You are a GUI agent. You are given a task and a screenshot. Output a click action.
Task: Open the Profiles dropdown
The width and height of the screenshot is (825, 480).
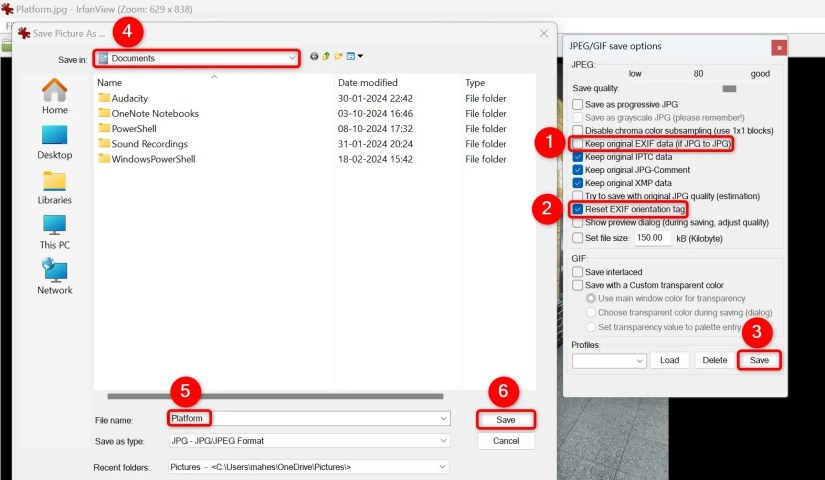coord(609,361)
